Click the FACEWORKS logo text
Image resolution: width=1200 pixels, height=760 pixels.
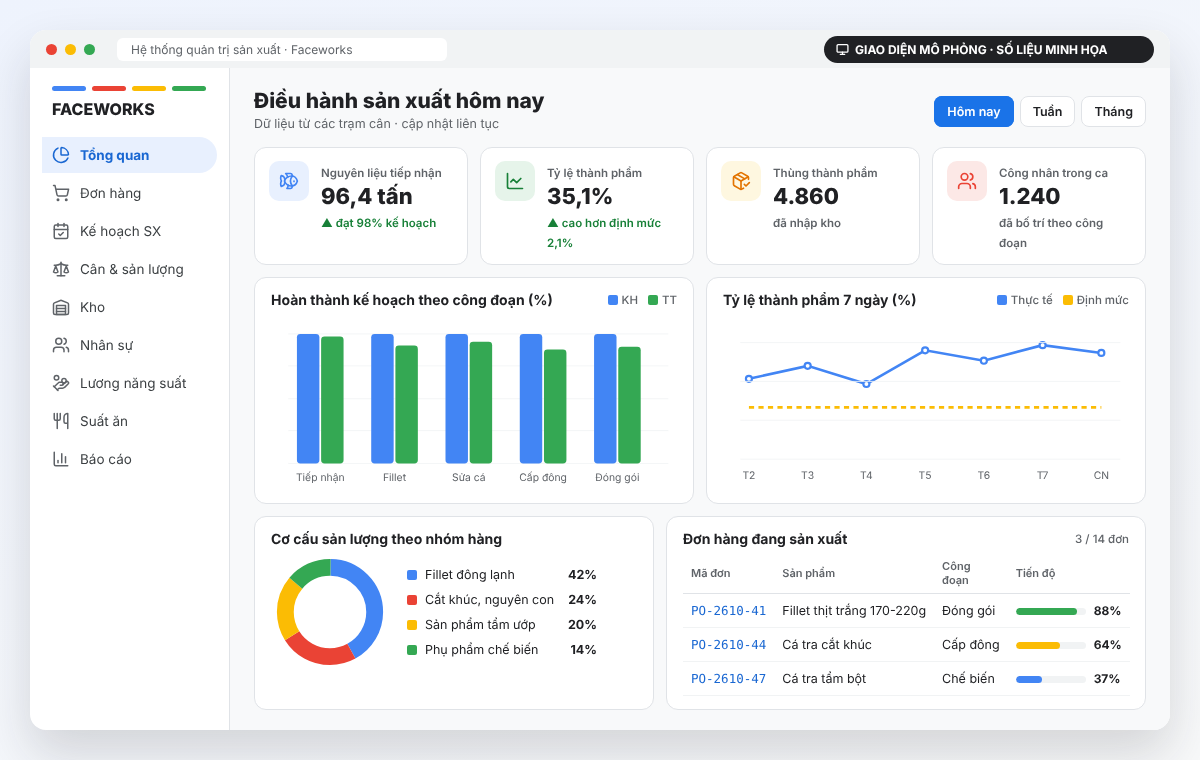click(x=103, y=110)
